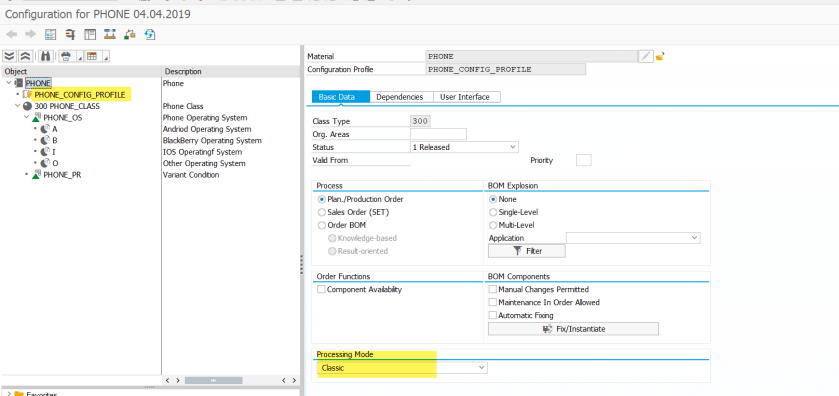This screenshot has height=396, width=839.
Task: Click 'Variant Condition' description text
Action: pos(190,174)
